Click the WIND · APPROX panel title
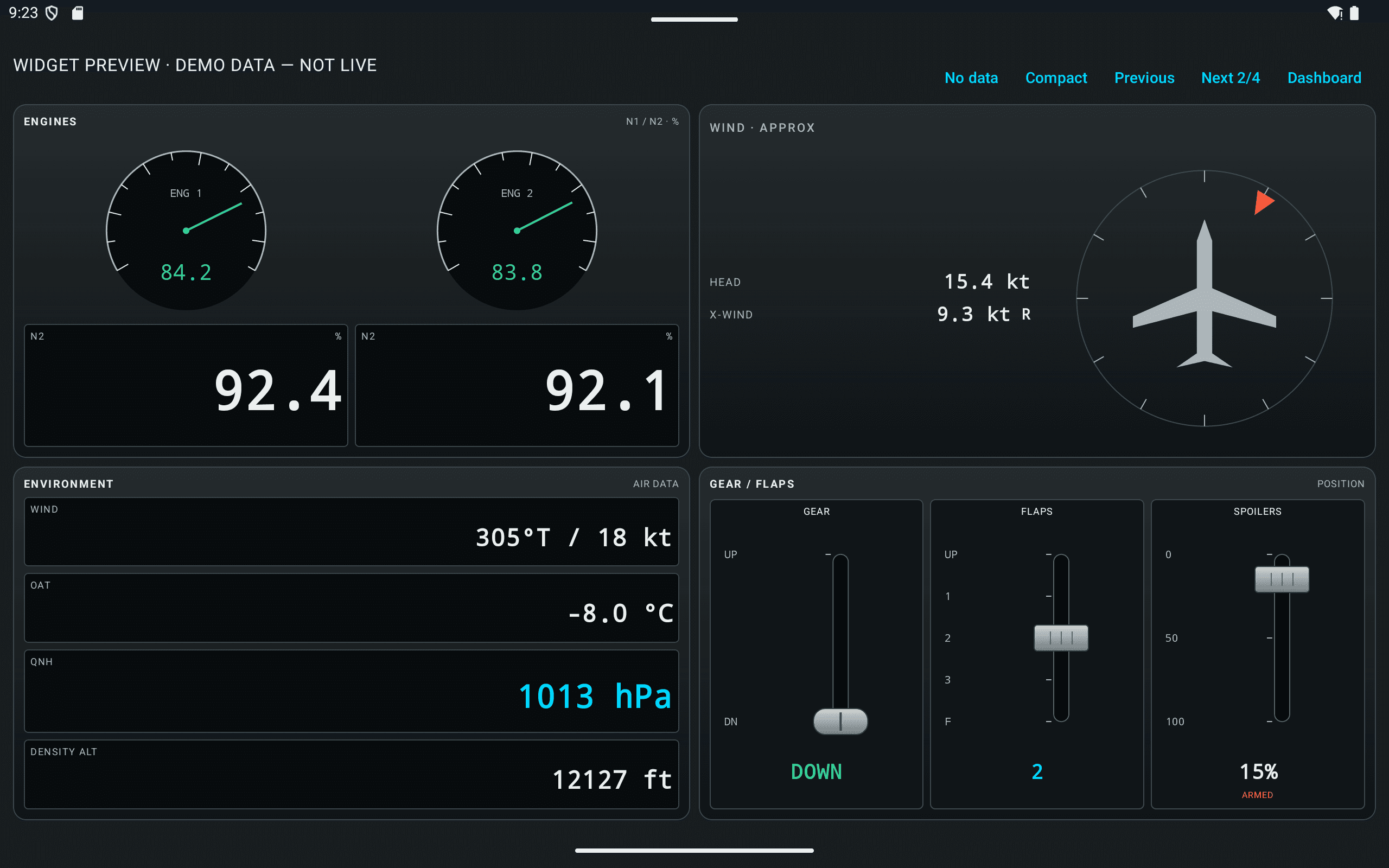The height and width of the screenshot is (868, 1389). click(762, 127)
